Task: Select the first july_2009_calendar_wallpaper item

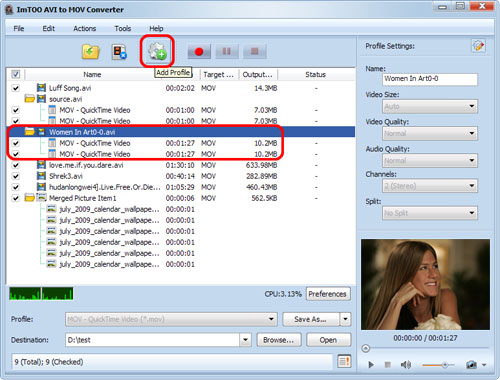Action: pos(109,209)
